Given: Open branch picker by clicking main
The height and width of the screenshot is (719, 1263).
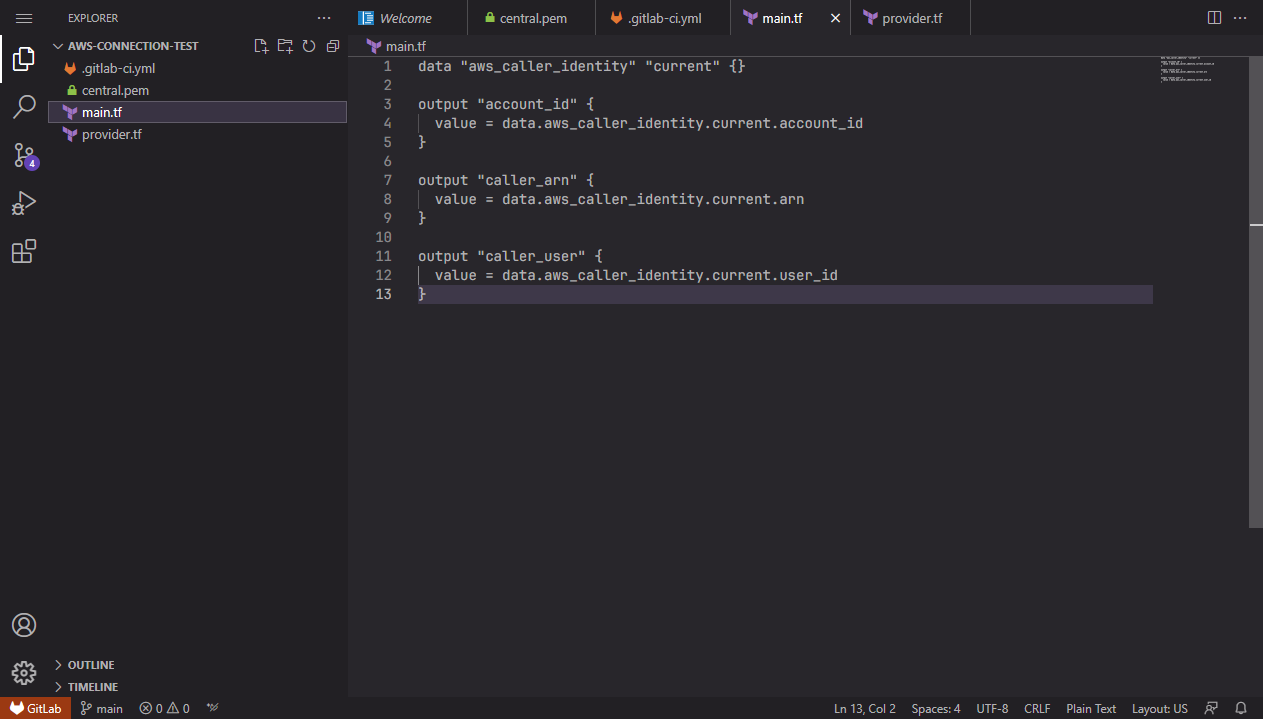Looking at the screenshot, I should tap(101, 708).
